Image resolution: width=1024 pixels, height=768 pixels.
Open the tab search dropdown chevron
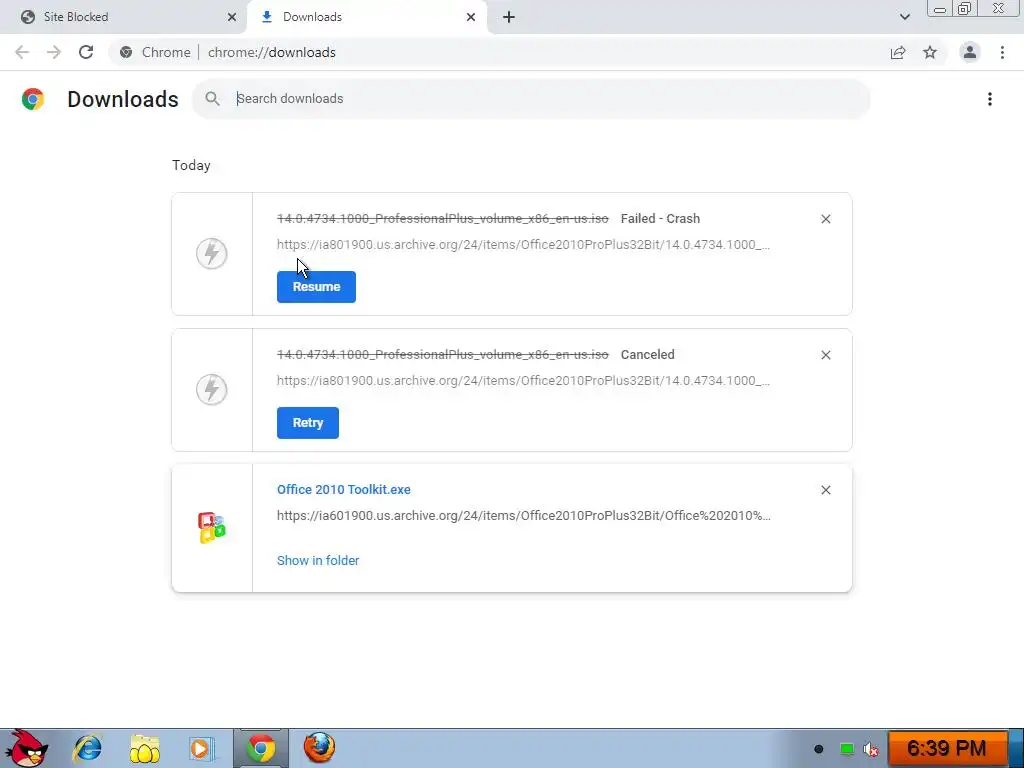pyautogui.click(x=904, y=17)
